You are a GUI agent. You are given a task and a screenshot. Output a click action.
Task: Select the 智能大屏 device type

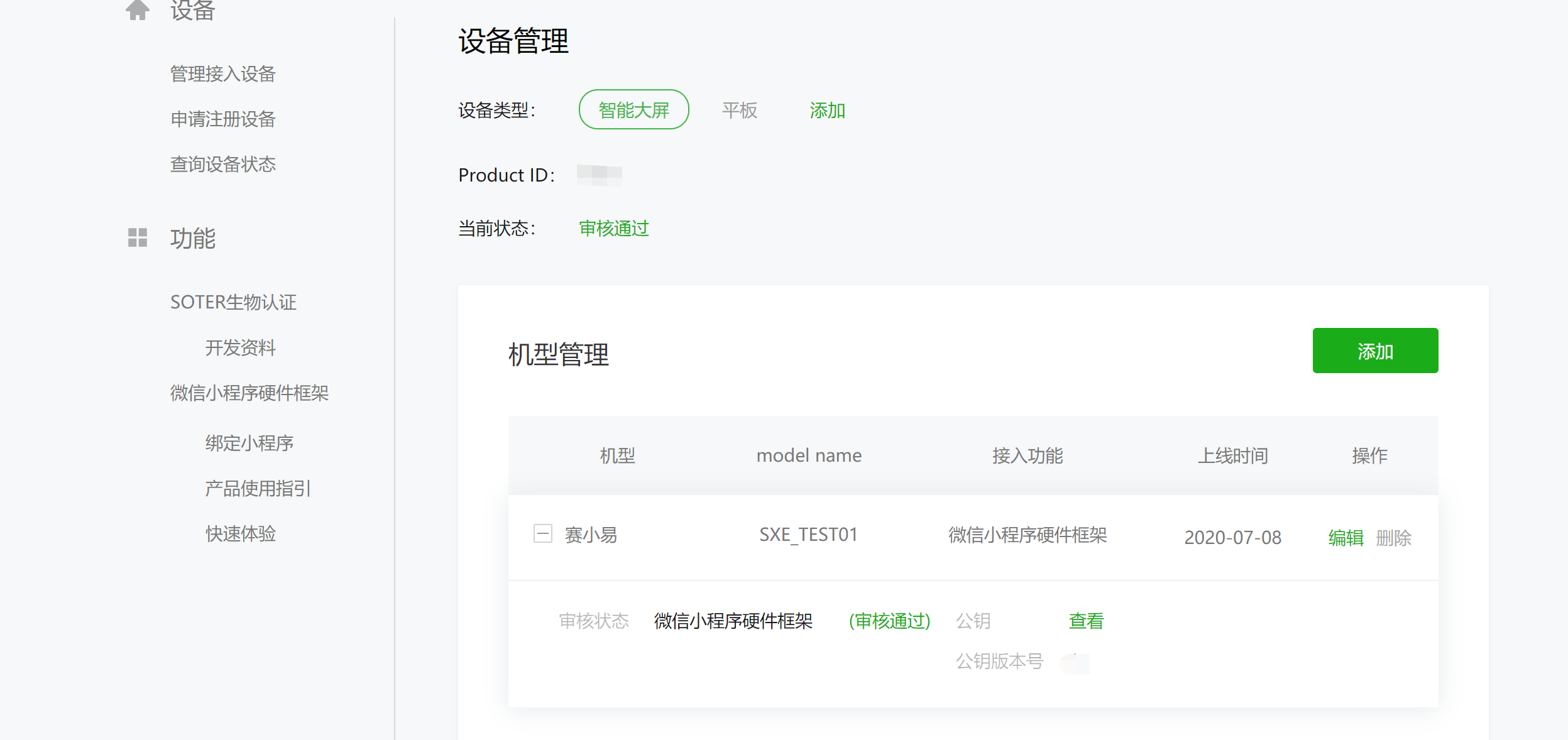coord(633,110)
